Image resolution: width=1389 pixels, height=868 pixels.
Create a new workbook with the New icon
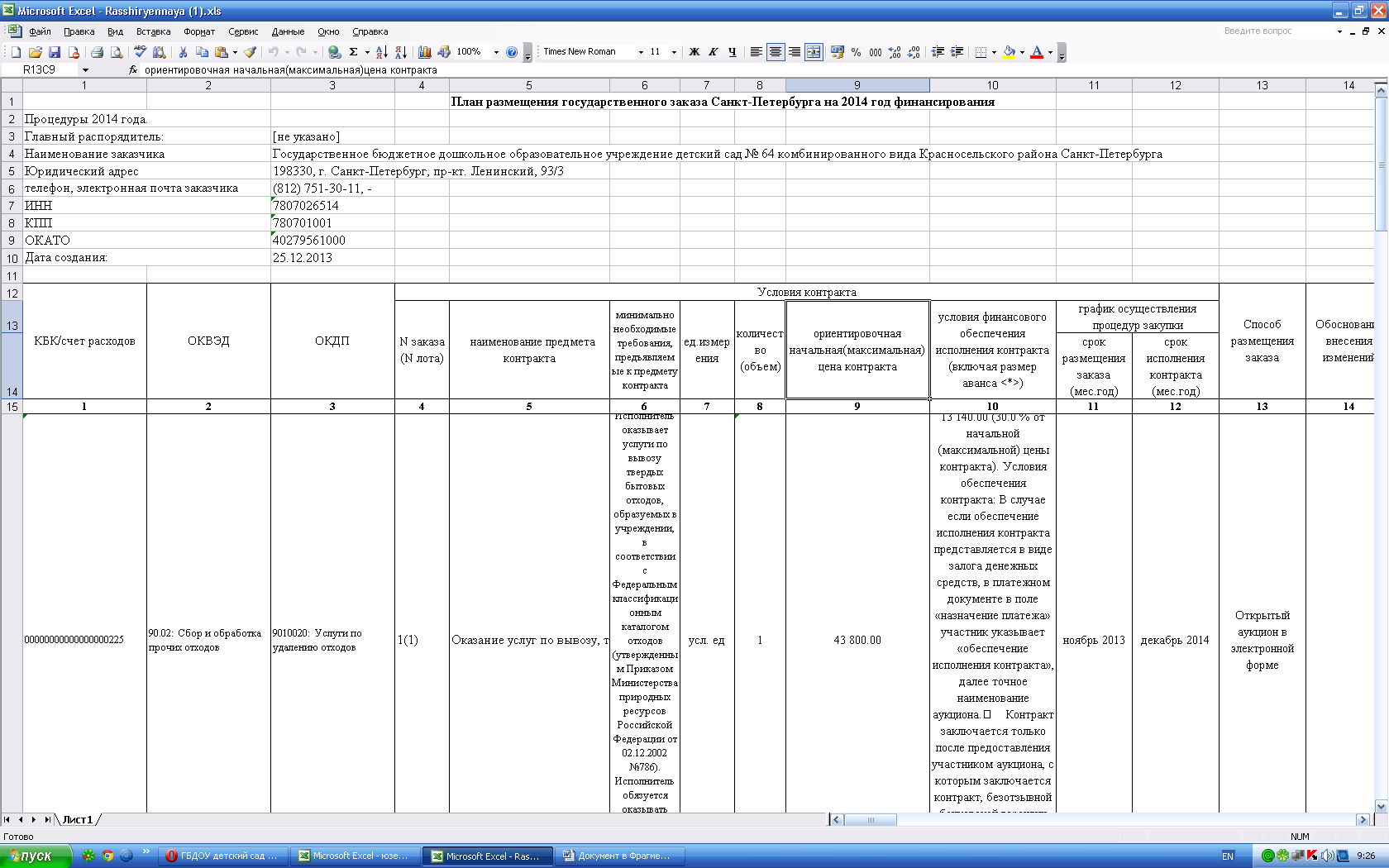coord(16,52)
